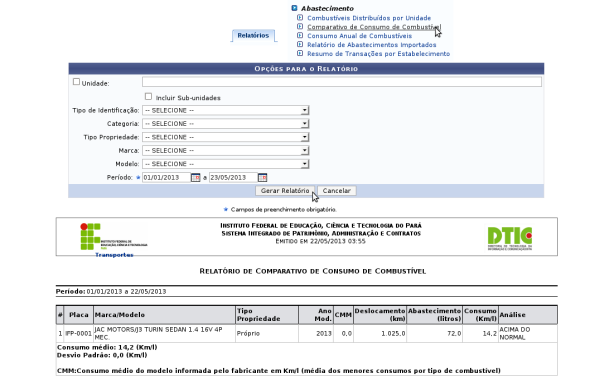The height and width of the screenshot is (384, 596).
Task: Focus the Unidade text field
Action: [x=342, y=82]
